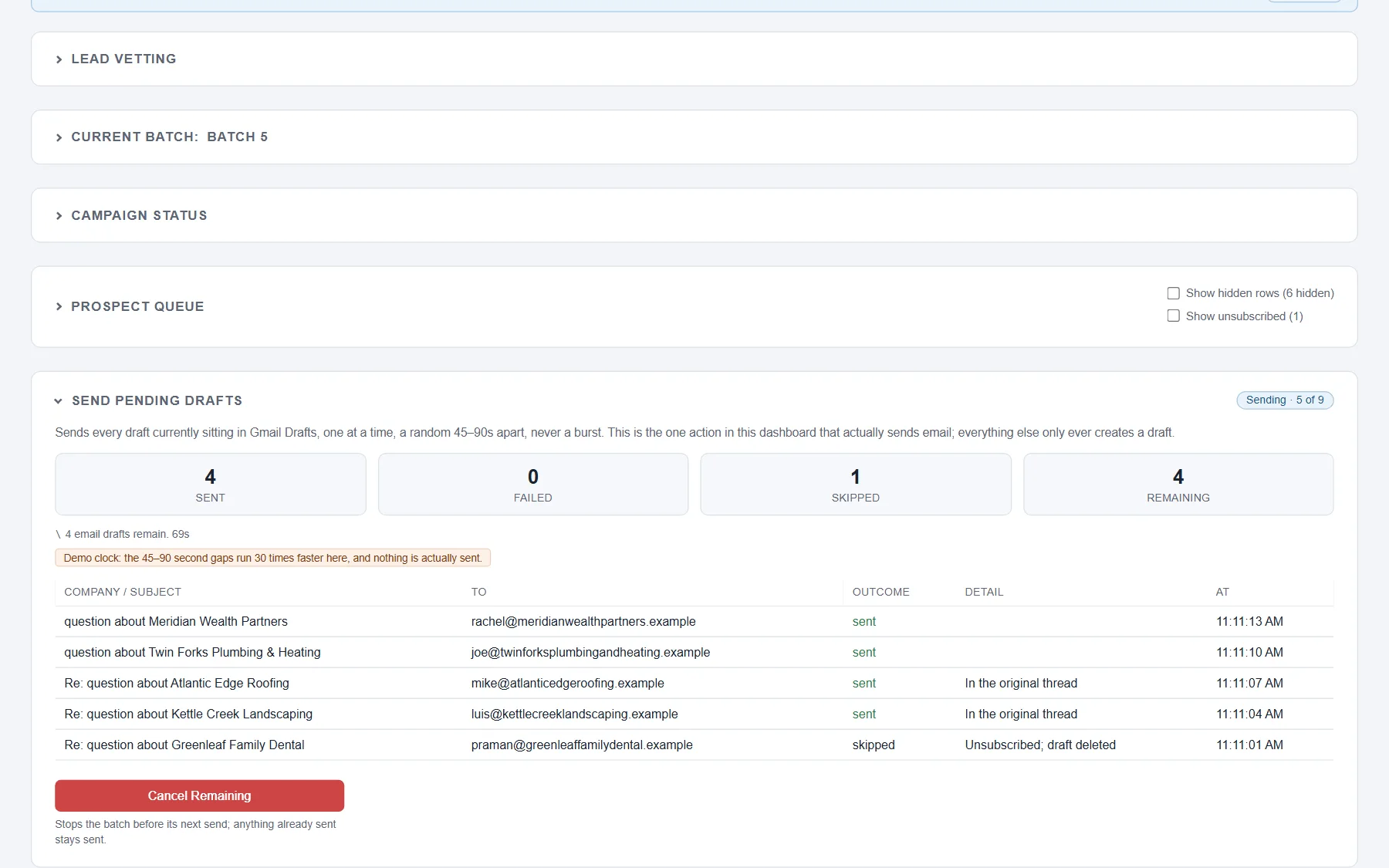The height and width of the screenshot is (868, 1389).
Task: Click 'Unsubscribed; draft deleted' detail text
Action: click(x=1040, y=745)
